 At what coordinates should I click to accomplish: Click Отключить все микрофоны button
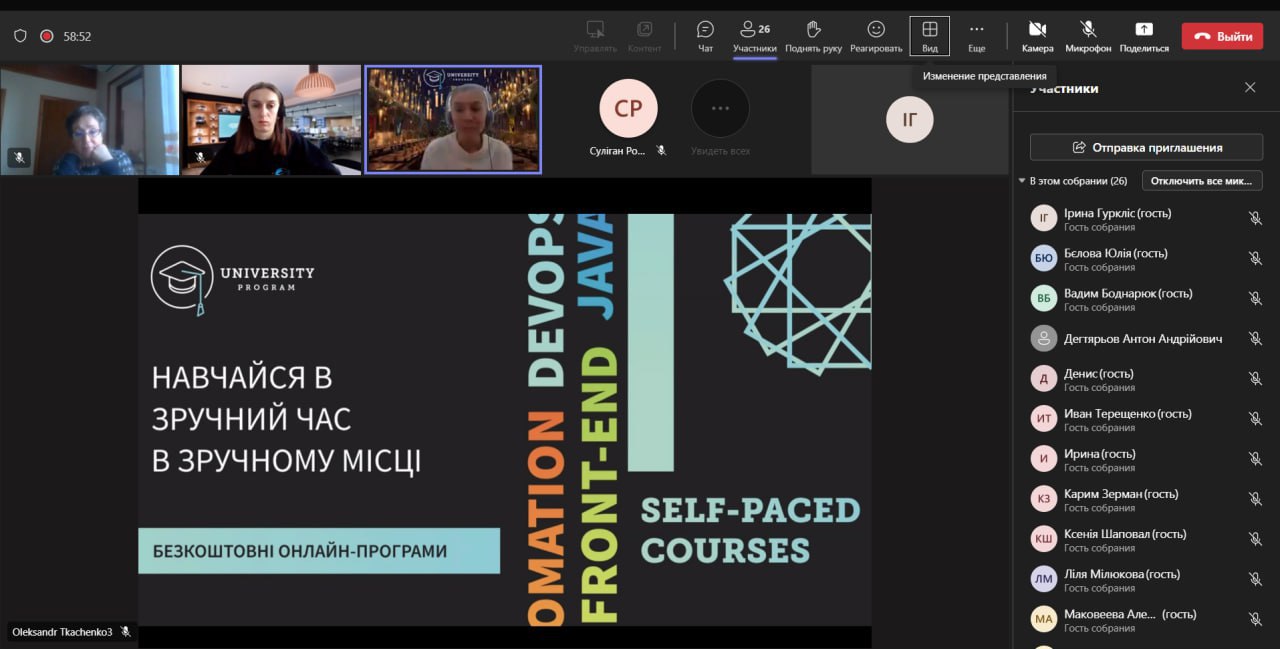(x=1202, y=181)
